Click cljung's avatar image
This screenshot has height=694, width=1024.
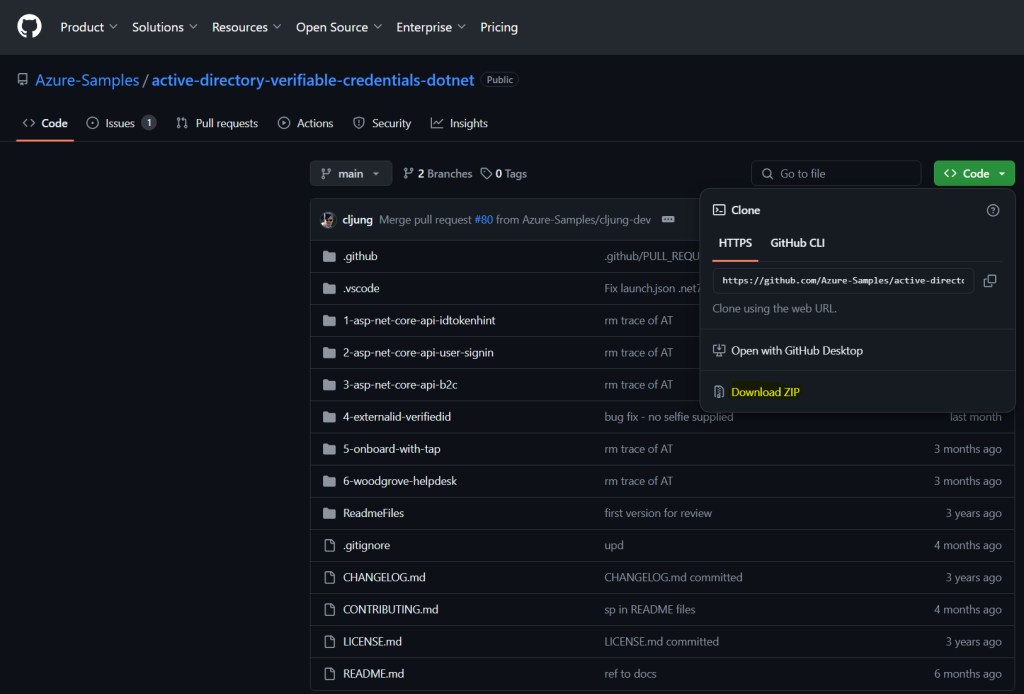[328, 219]
